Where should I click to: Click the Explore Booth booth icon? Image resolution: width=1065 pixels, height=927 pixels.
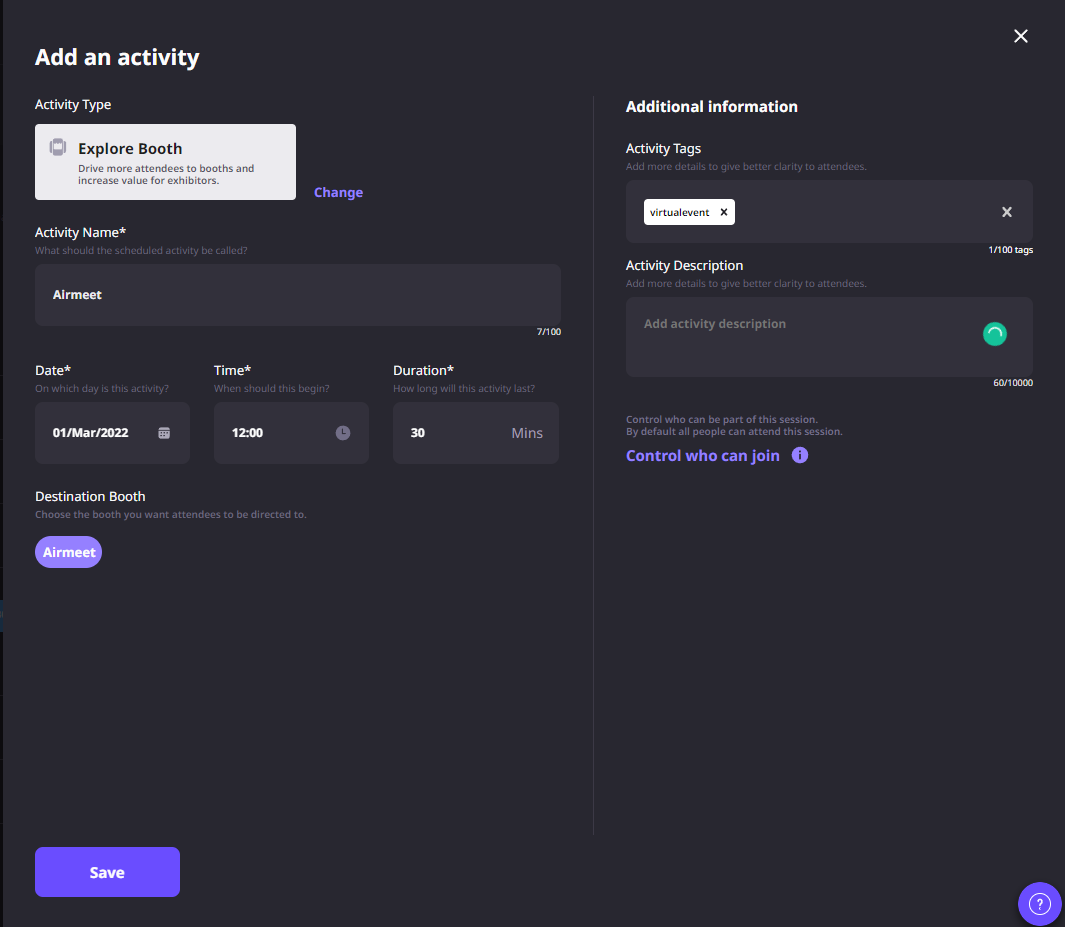click(58, 148)
